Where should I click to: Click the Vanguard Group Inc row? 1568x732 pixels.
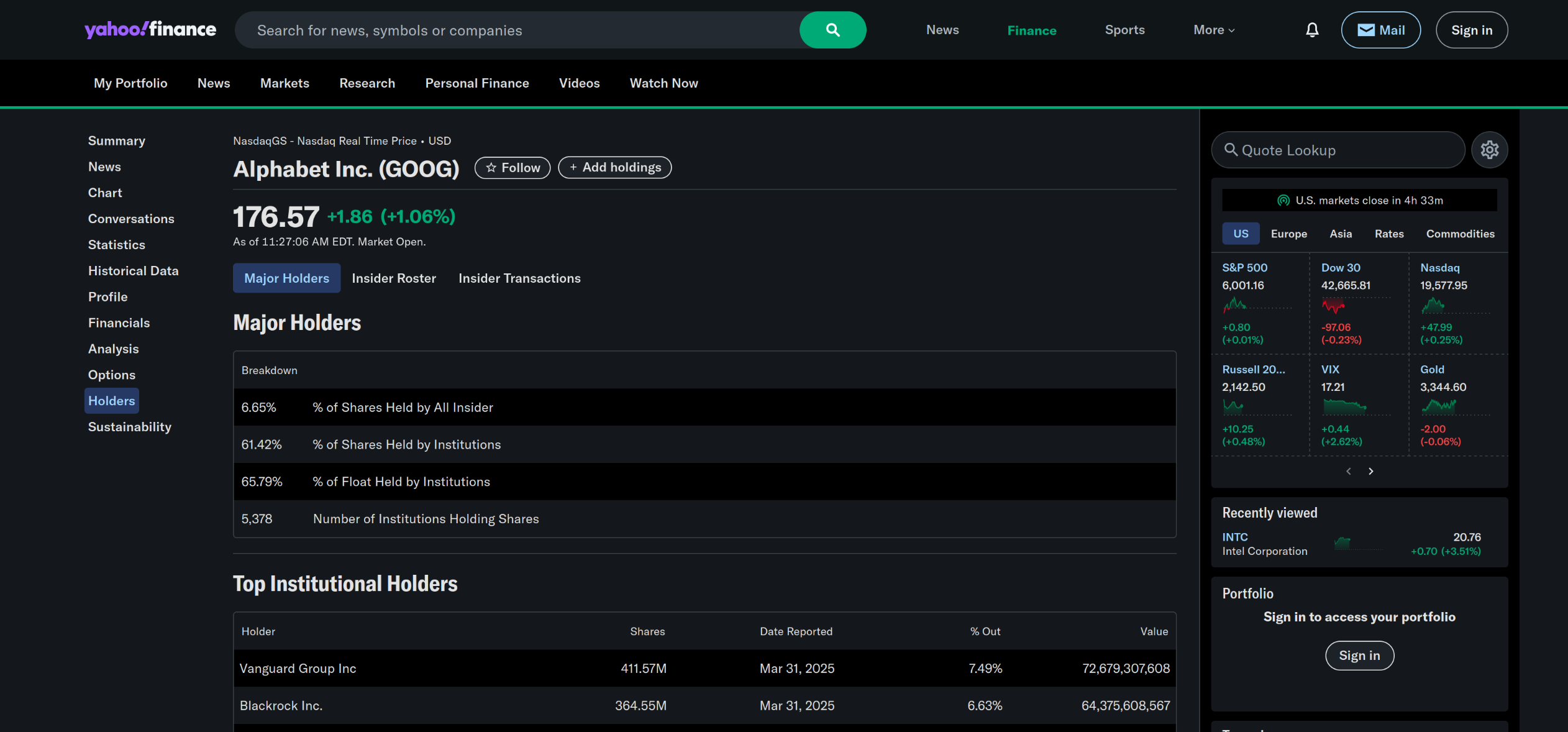(704, 668)
